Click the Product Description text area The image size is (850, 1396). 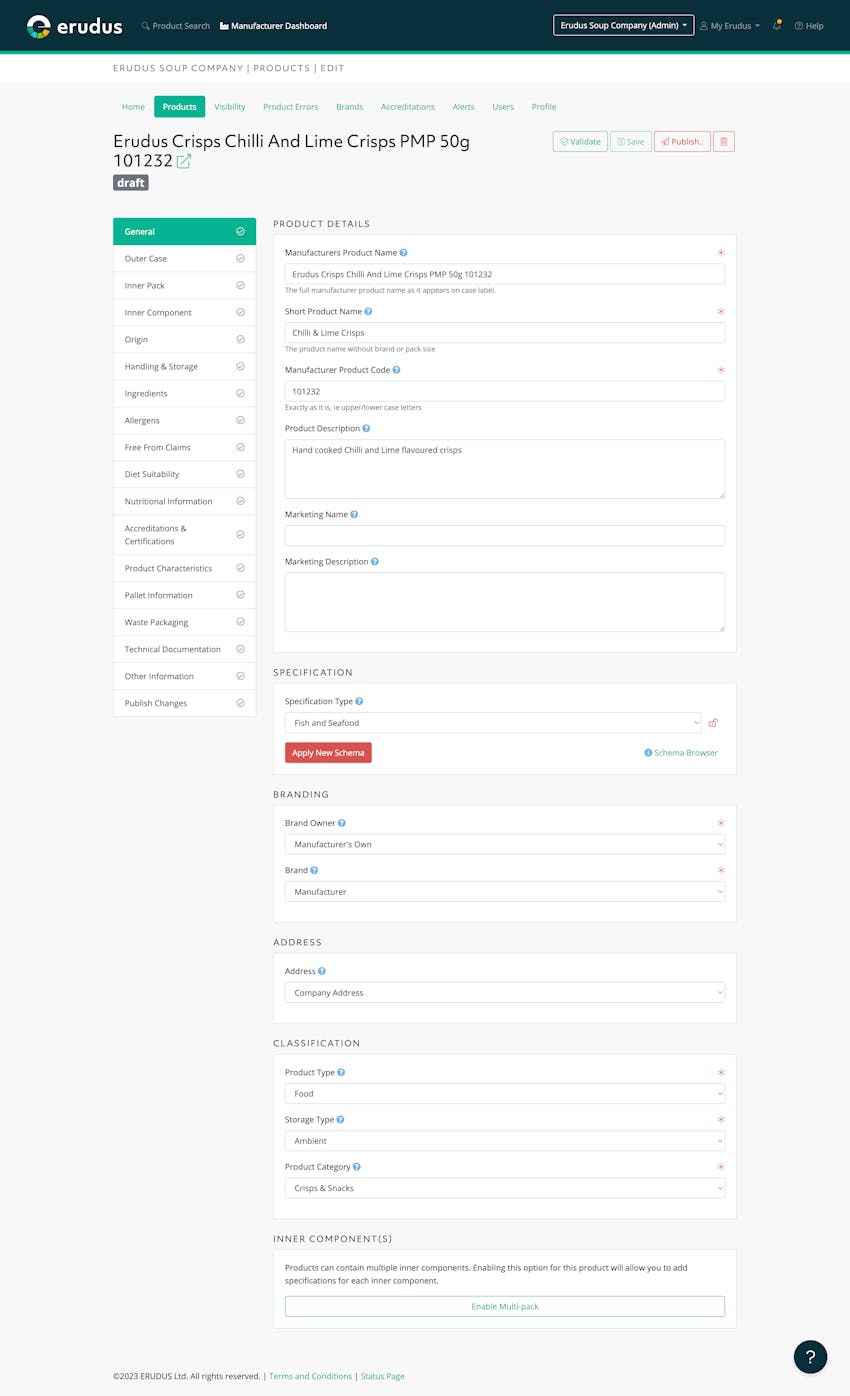click(x=505, y=469)
